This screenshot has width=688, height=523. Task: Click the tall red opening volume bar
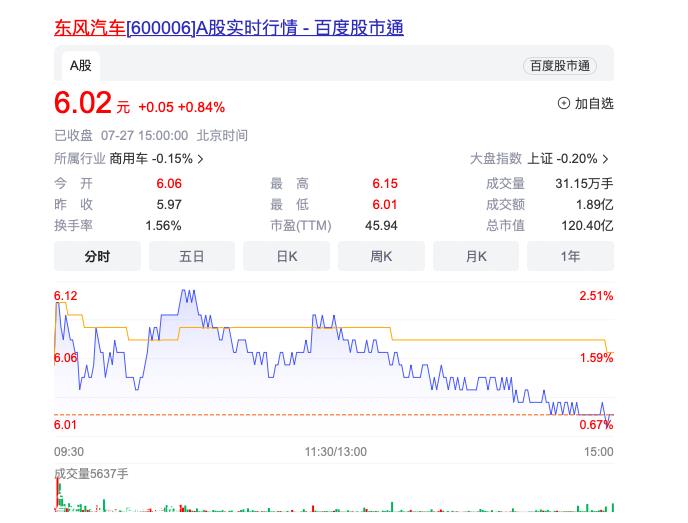click(x=57, y=494)
